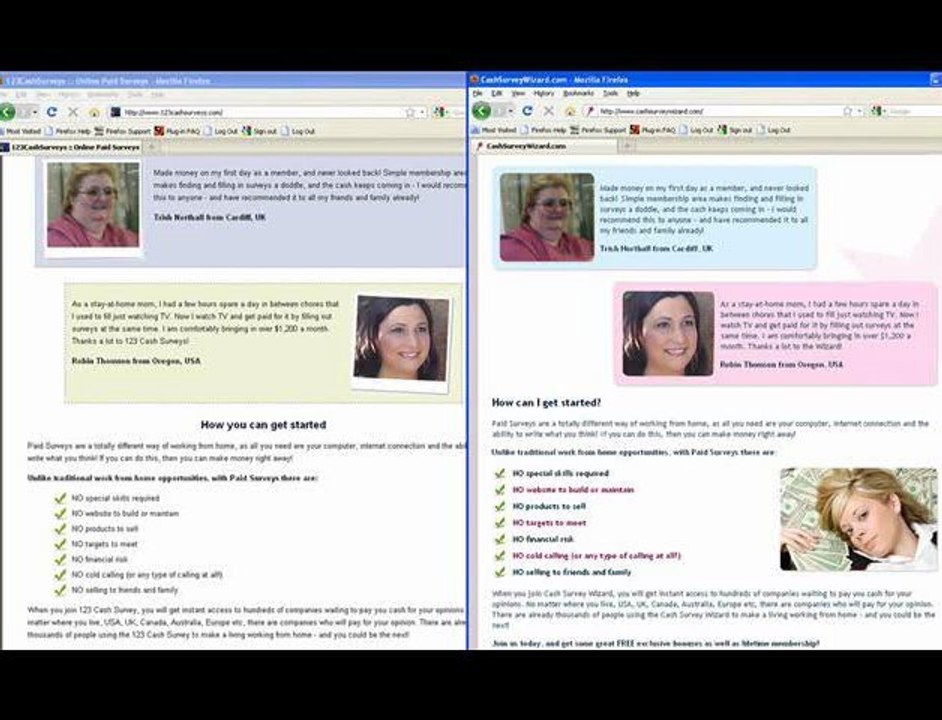The image size is (942, 720).
Task: Open a new tab in the right window
Action: (627, 146)
